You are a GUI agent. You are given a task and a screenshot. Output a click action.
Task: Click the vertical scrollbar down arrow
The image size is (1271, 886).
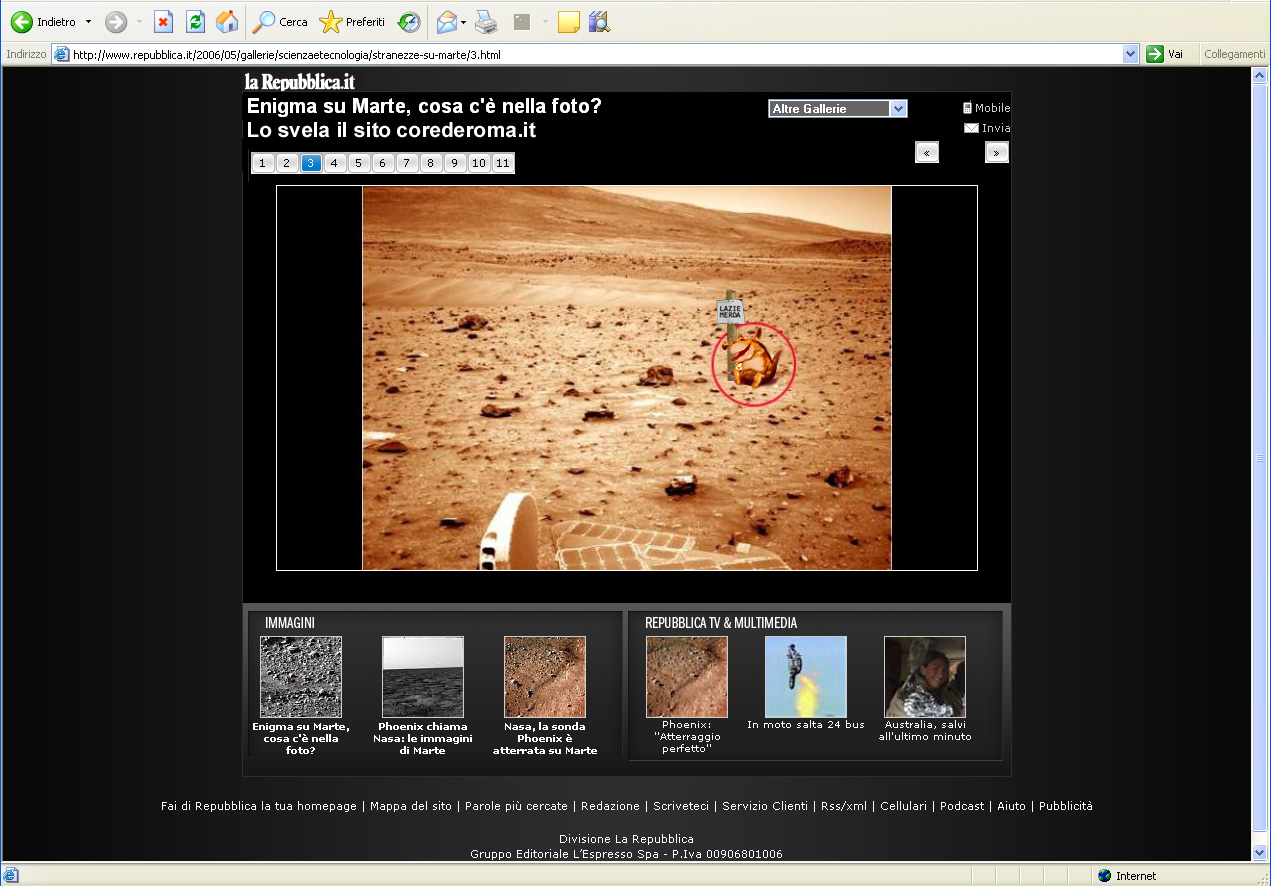click(x=1260, y=852)
